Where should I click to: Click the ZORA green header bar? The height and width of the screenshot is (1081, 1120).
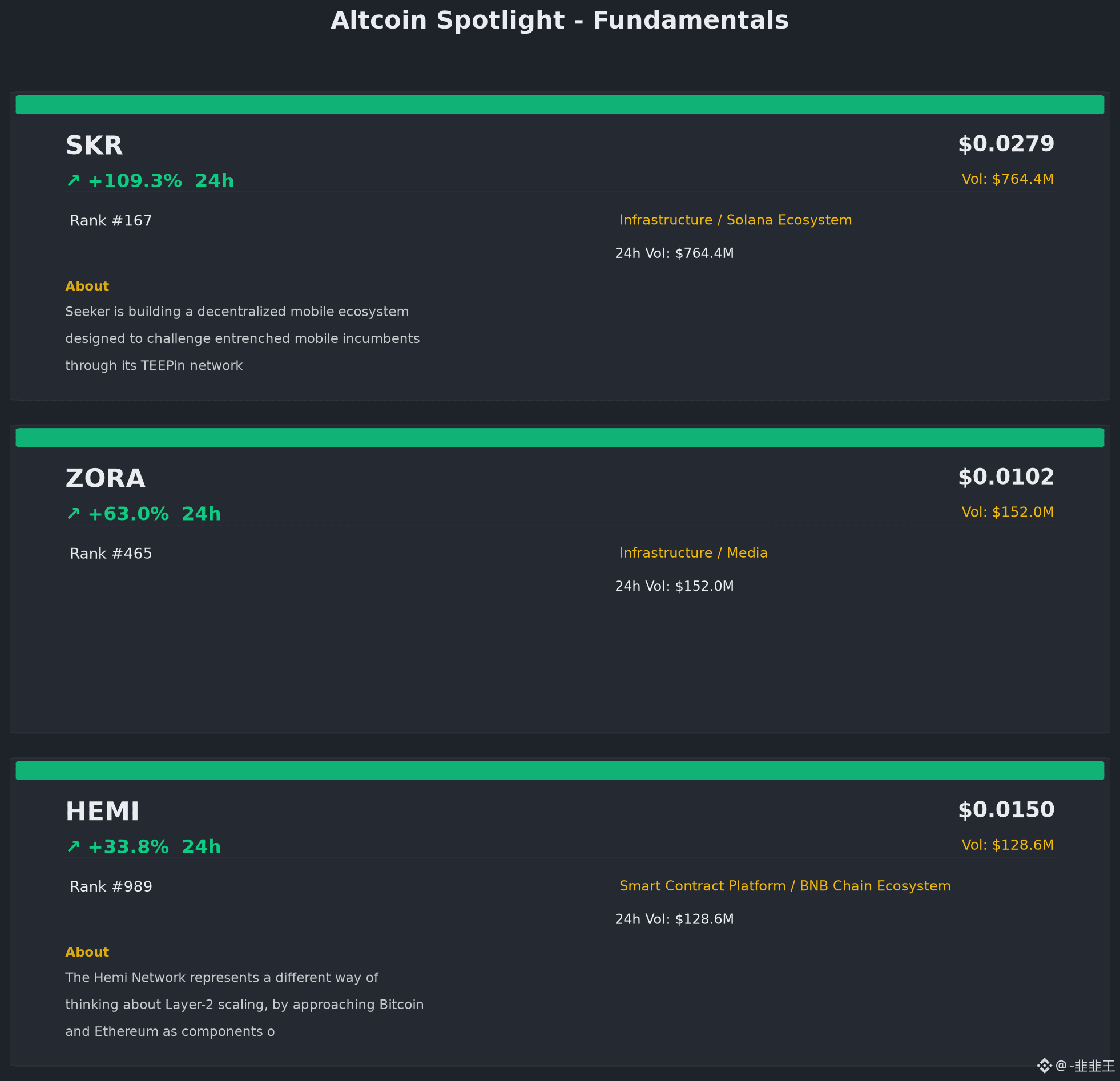click(560, 438)
